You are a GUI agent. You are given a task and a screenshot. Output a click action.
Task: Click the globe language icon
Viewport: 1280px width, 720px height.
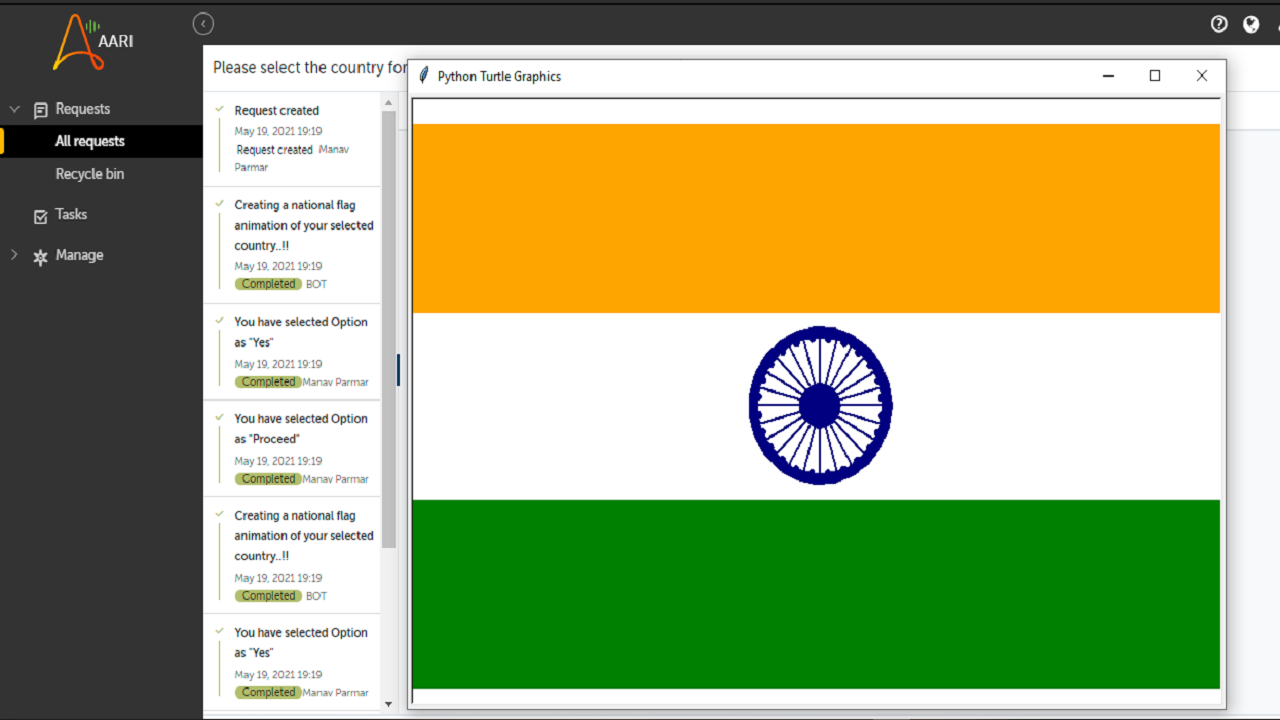(1251, 24)
